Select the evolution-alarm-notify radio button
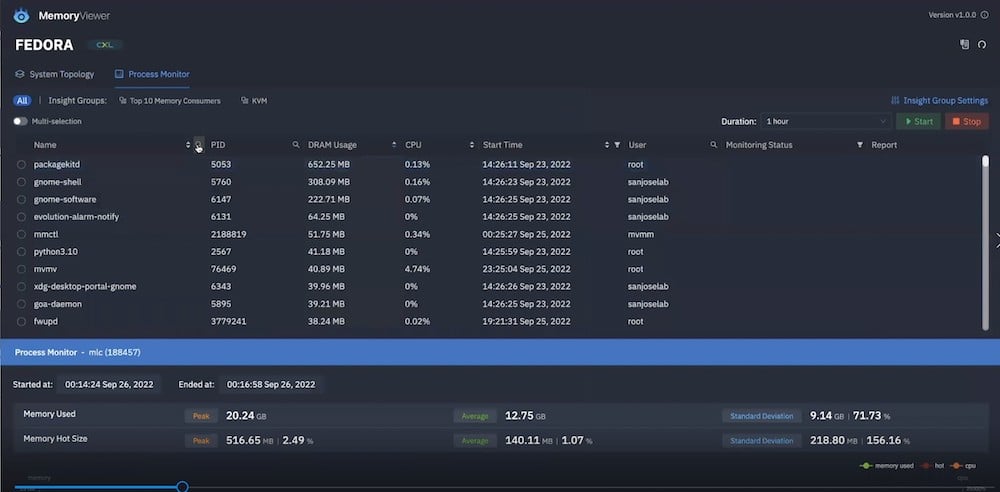This screenshot has width=1000, height=492. [22, 217]
